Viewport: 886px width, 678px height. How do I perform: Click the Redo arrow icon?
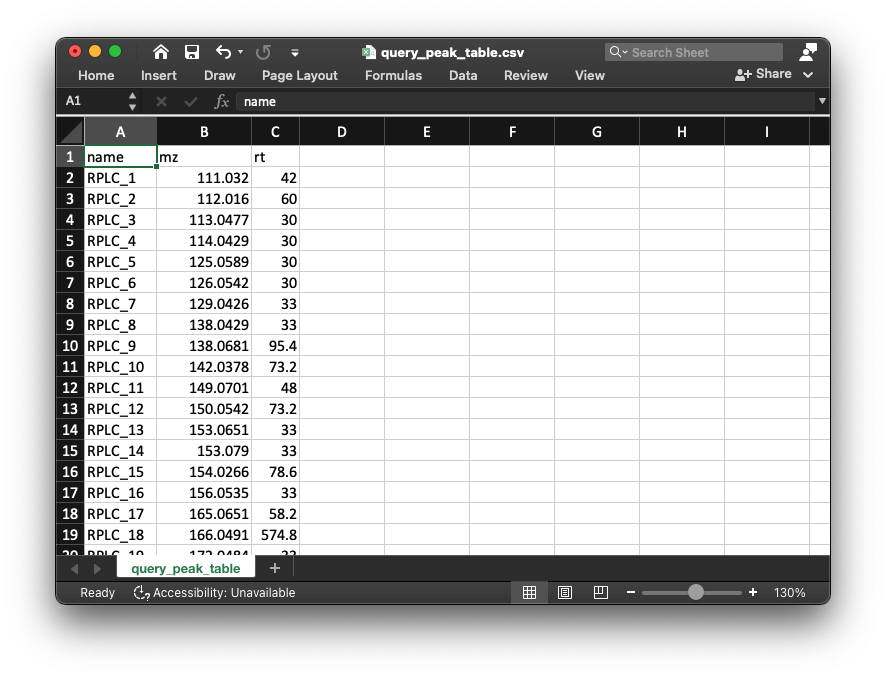pos(263,52)
